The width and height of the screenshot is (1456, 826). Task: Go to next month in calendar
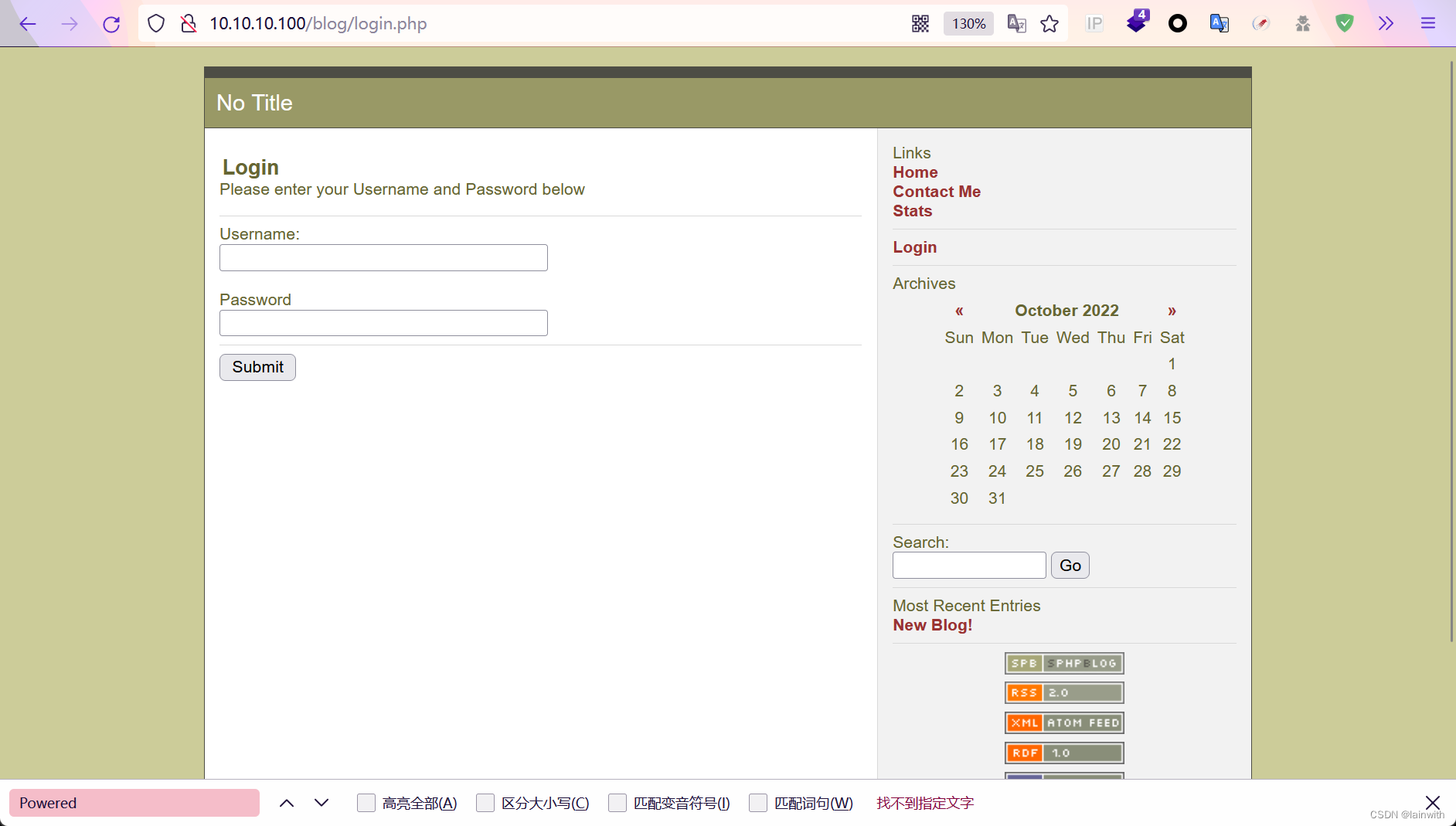tap(1172, 311)
